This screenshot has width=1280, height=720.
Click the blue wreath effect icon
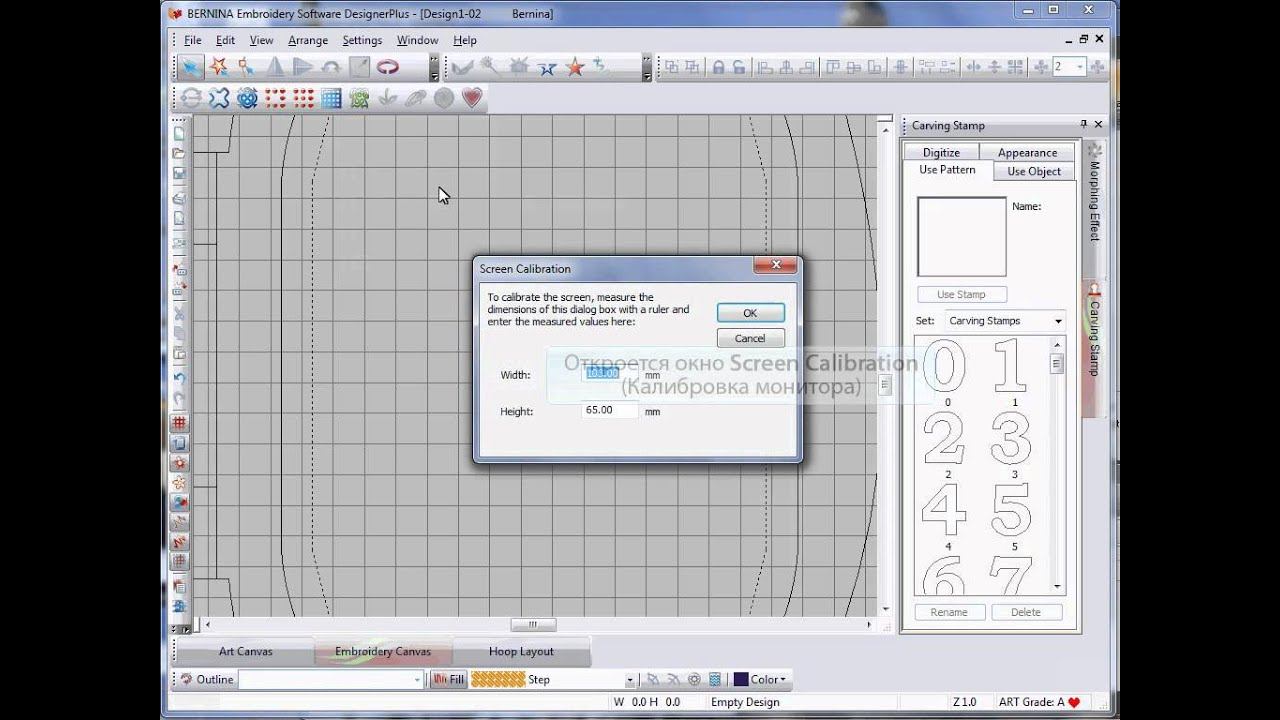247,97
